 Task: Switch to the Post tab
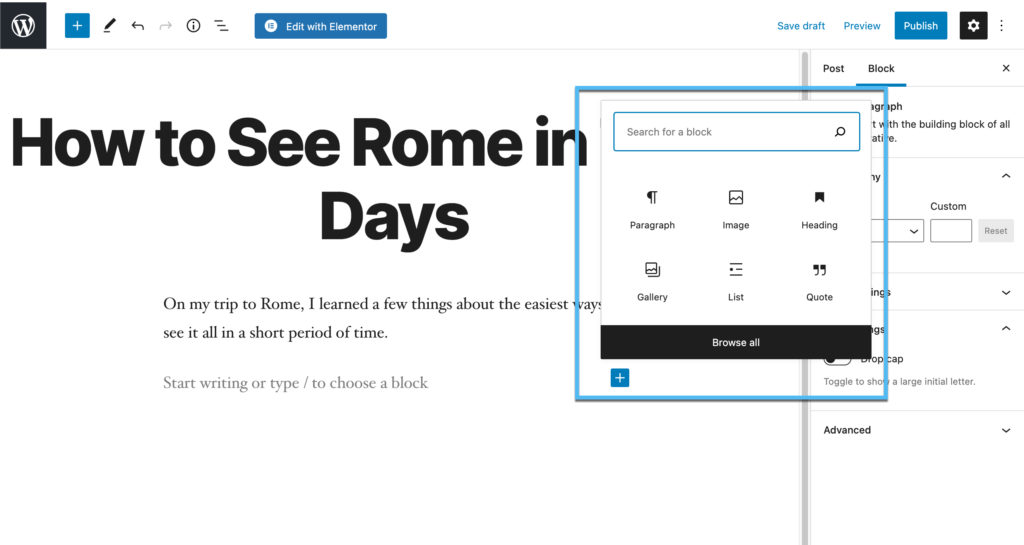click(x=833, y=69)
